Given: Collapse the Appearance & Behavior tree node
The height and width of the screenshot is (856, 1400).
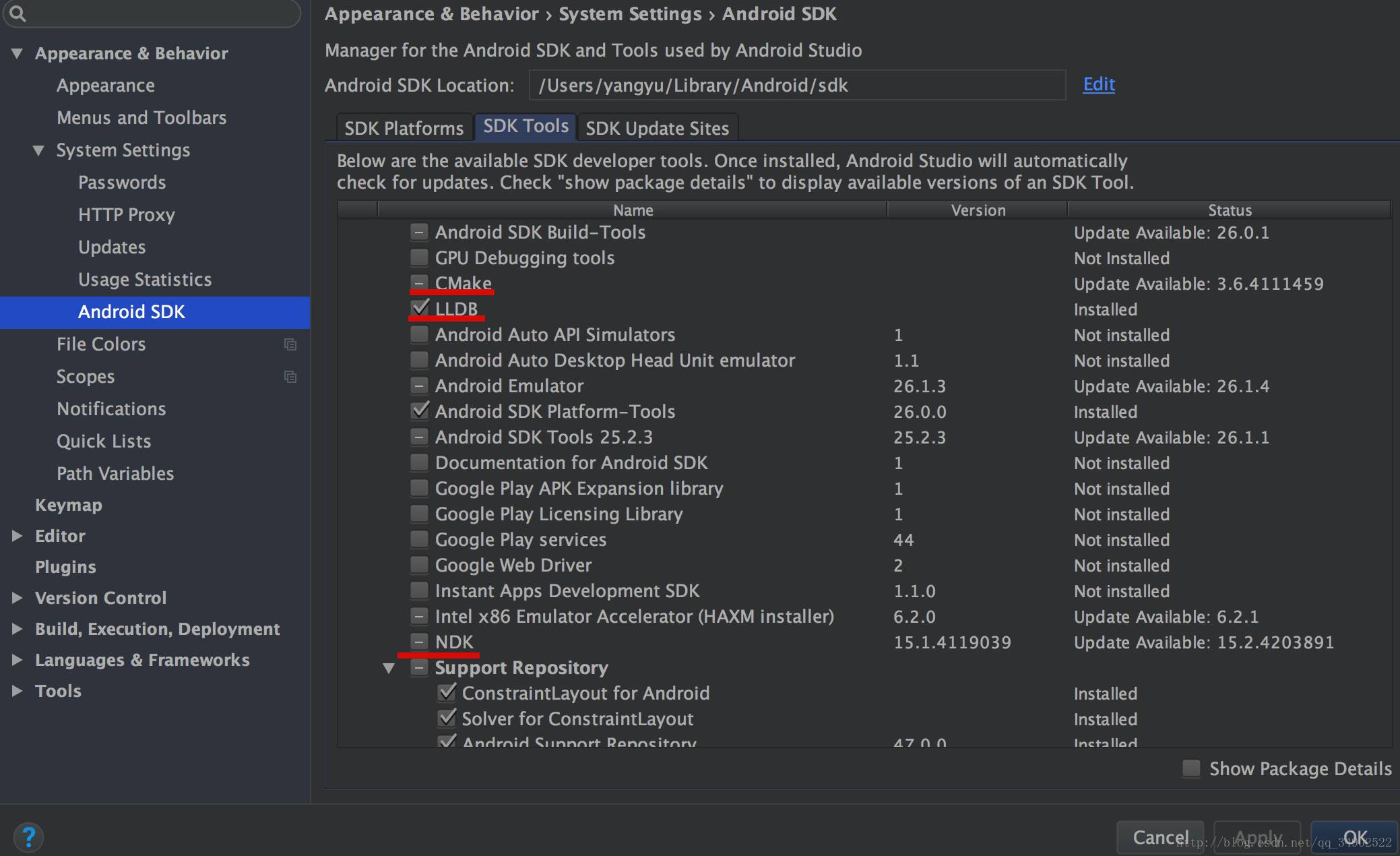Looking at the screenshot, I should [17, 53].
